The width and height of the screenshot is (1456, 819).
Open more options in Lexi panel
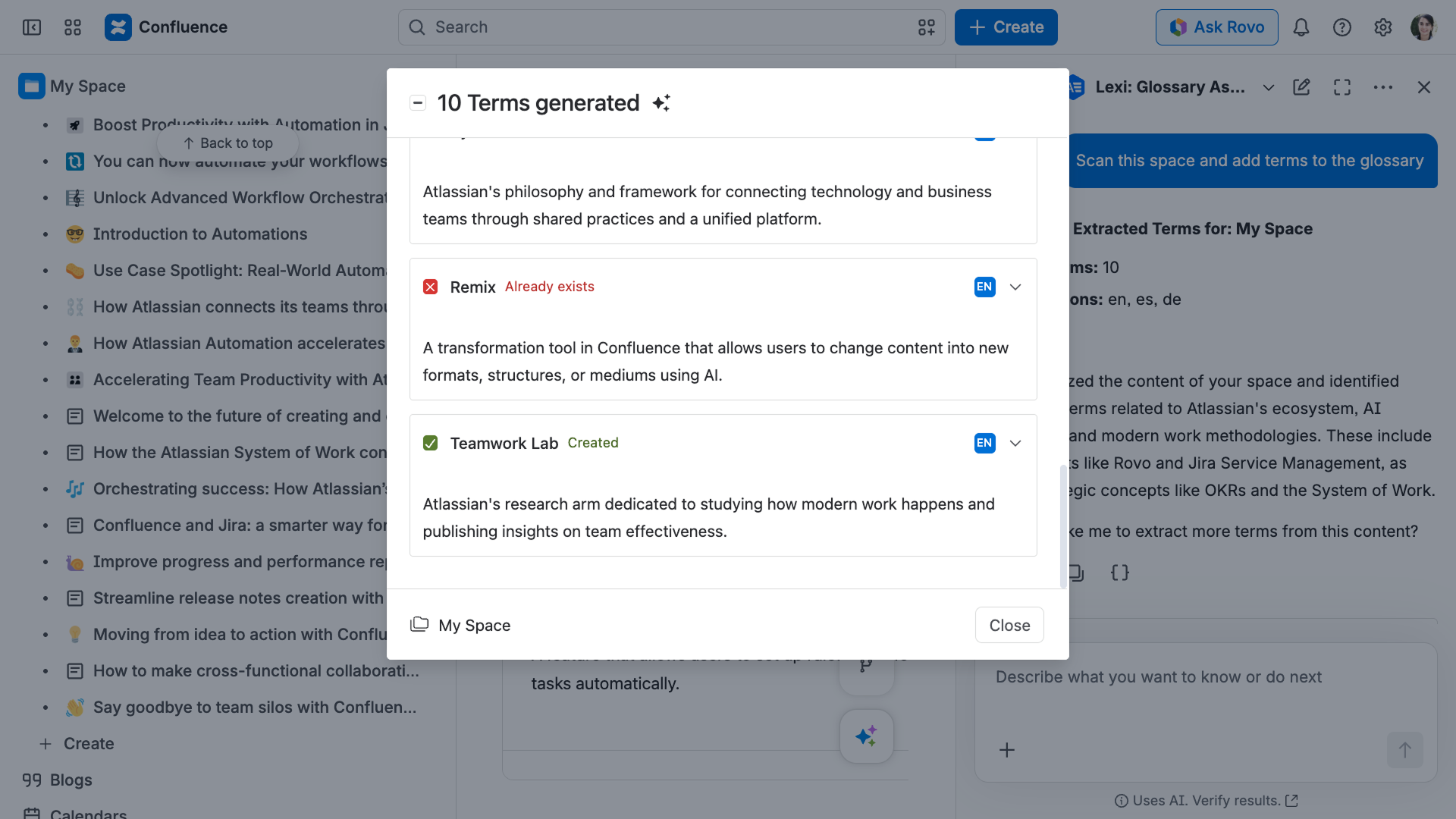tap(1383, 87)
